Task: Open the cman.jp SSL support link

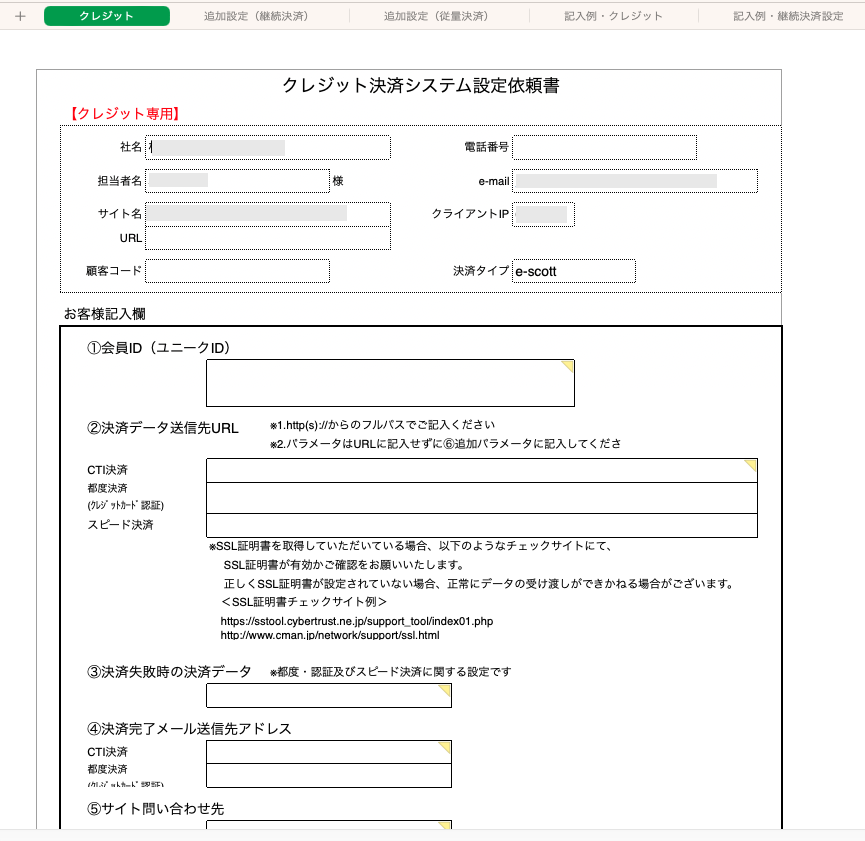Action: pos(329,635)
